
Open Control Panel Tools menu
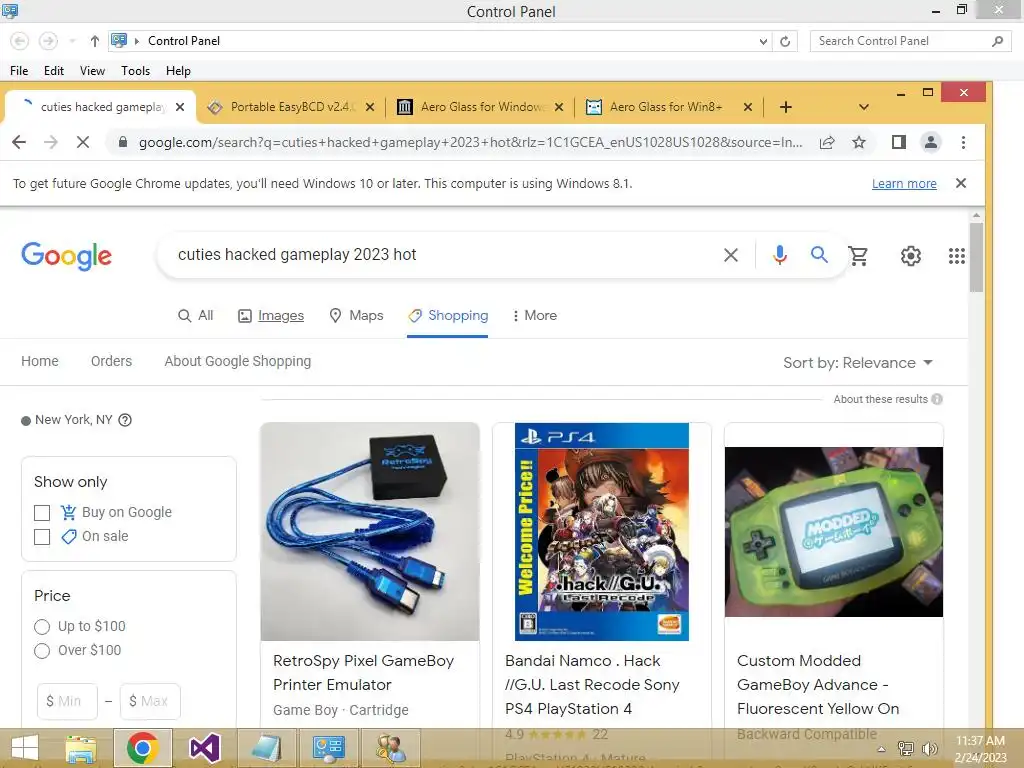click(x=135, y=71)
